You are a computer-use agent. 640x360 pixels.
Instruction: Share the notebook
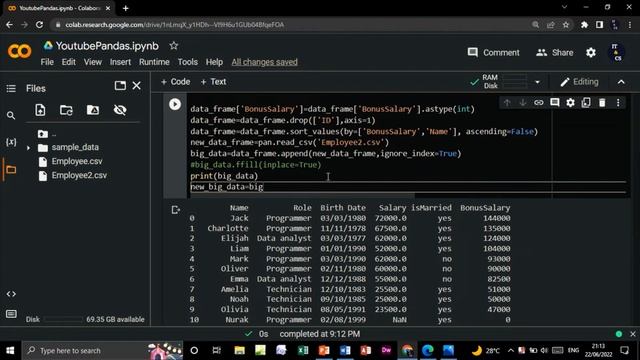(555, 53)
